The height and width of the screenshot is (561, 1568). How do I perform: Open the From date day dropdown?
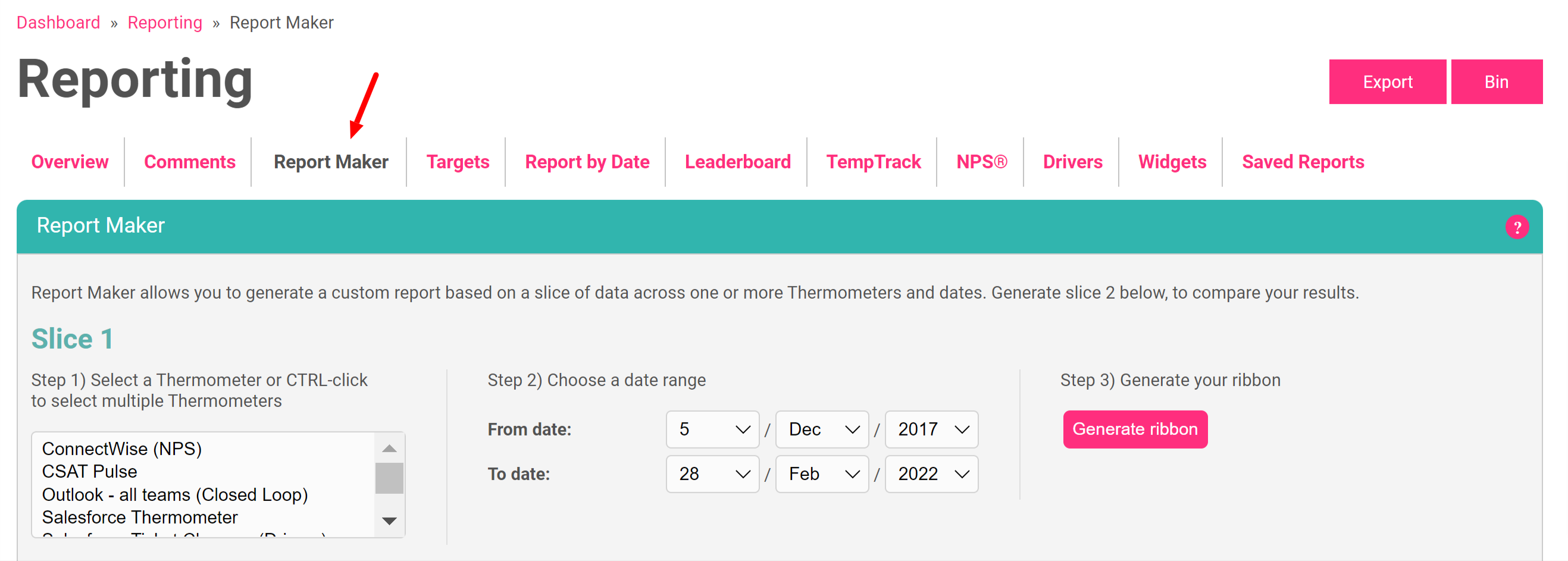(x=712, y=429)
